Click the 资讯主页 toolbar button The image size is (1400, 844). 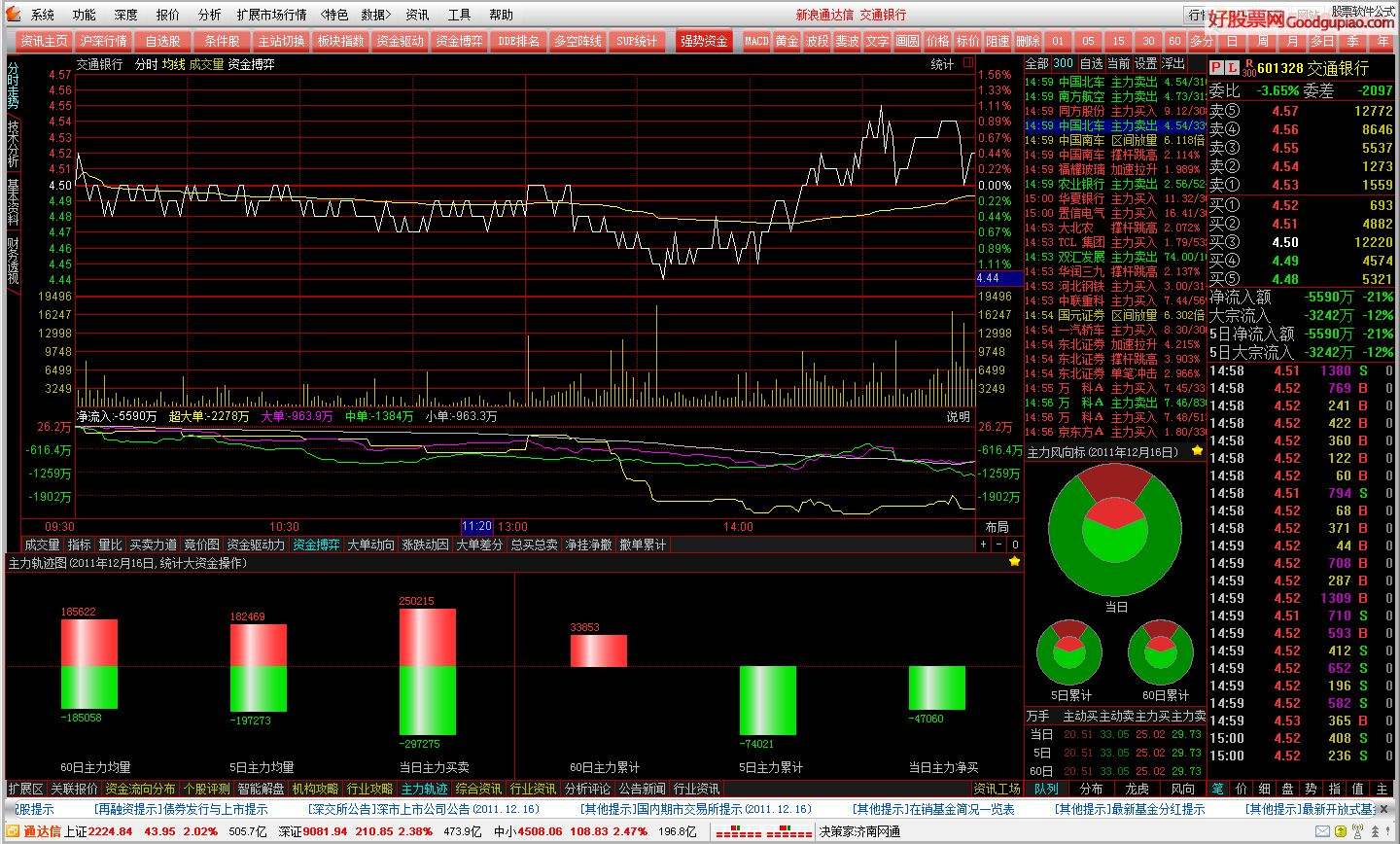pyautogui.click(x=44, y=41)
